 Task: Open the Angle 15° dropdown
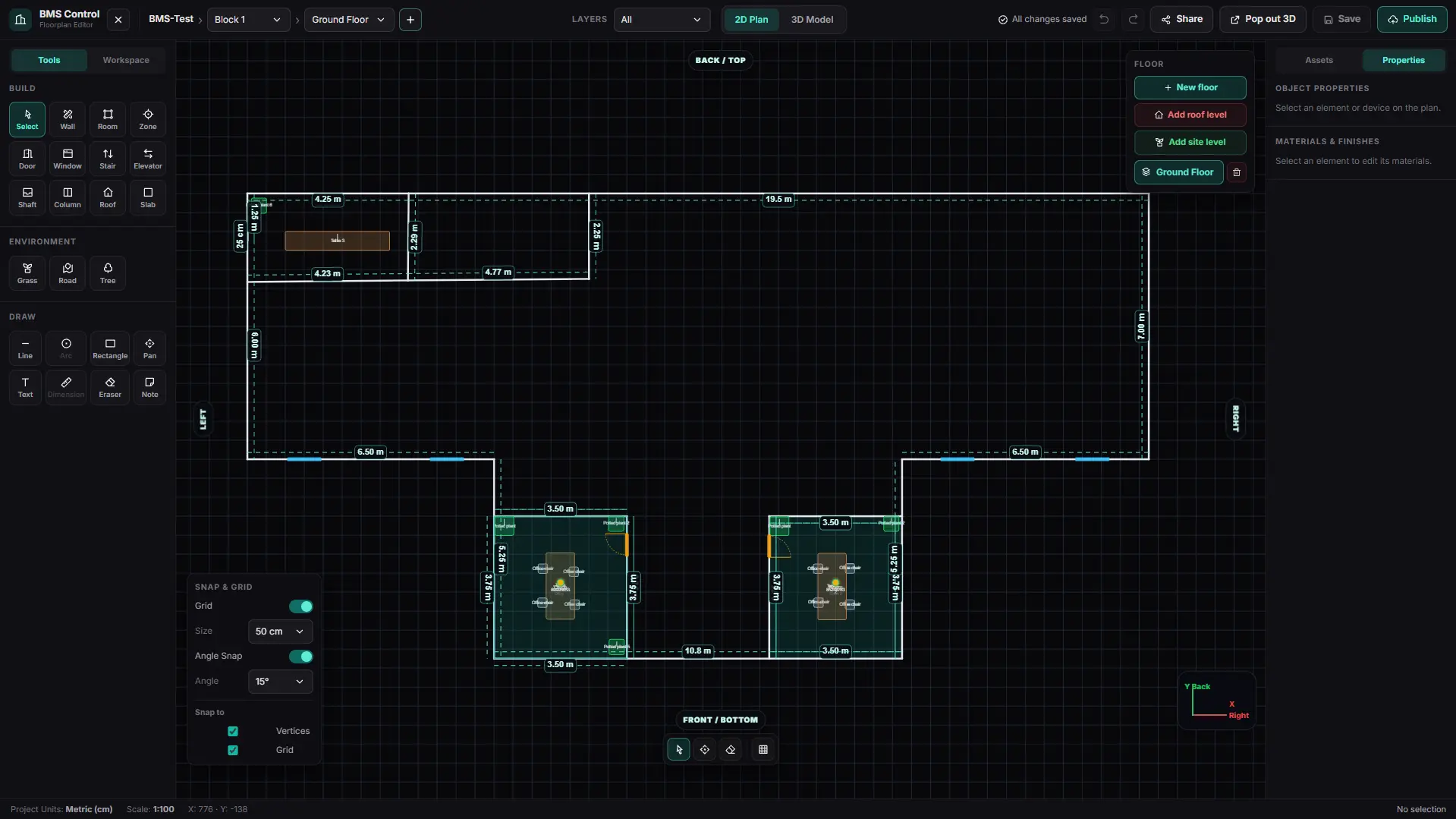pos(280,682)
